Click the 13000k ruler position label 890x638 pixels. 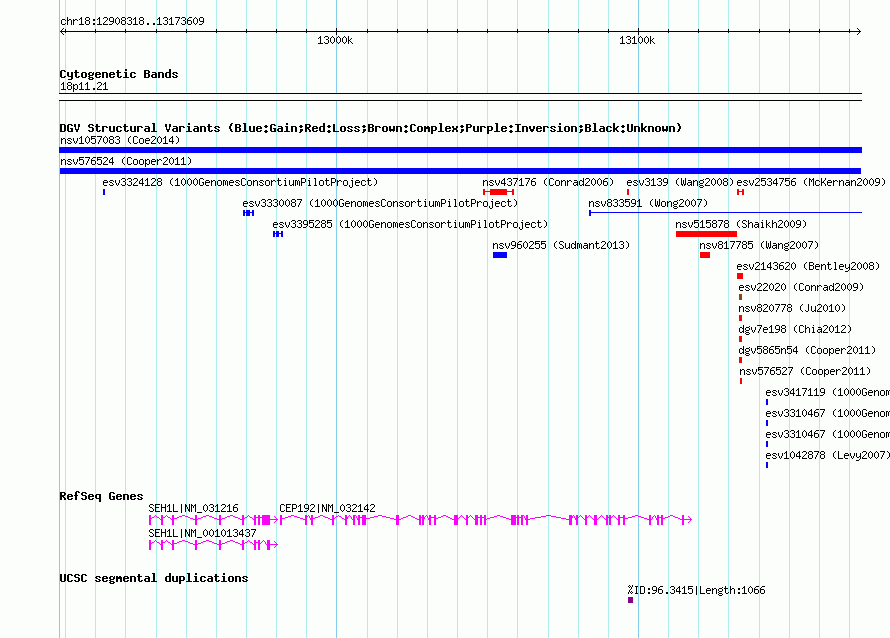335,40
